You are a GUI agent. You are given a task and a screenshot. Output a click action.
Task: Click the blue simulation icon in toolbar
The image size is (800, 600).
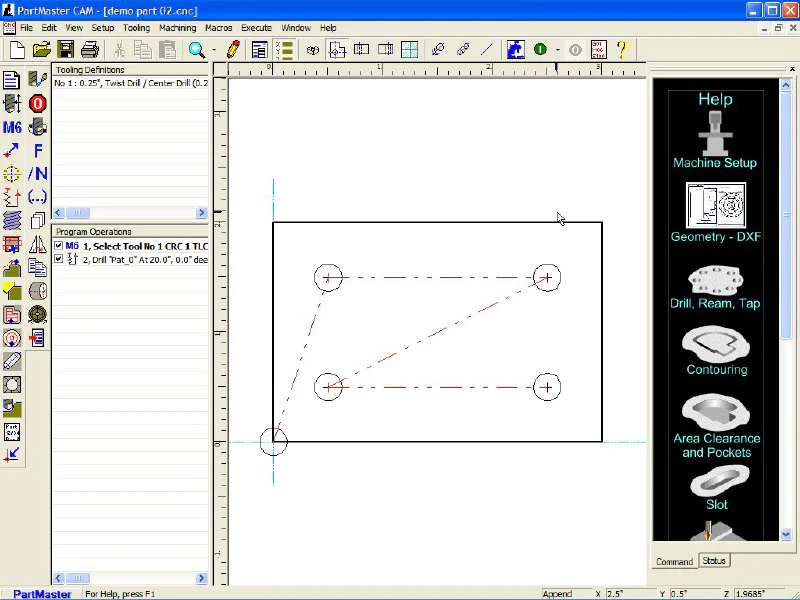[516, 49]
